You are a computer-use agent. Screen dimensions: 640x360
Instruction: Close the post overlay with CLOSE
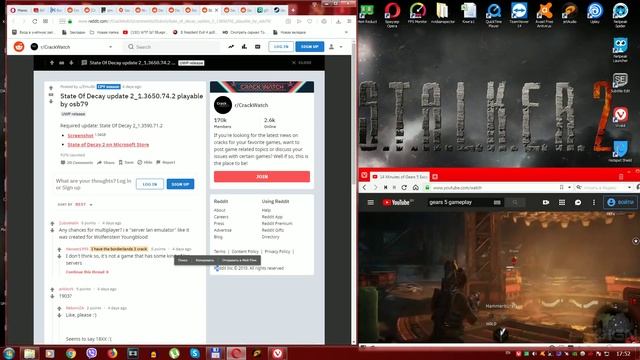301,63
